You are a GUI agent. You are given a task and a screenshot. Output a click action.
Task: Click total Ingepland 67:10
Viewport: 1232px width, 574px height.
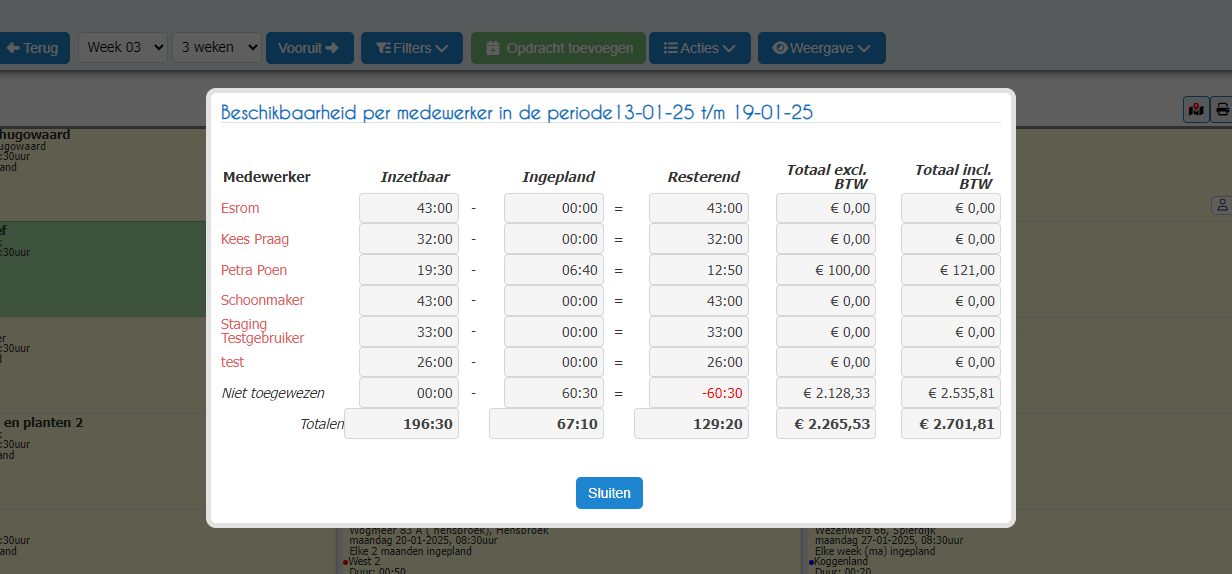click(x=547, y=424)
